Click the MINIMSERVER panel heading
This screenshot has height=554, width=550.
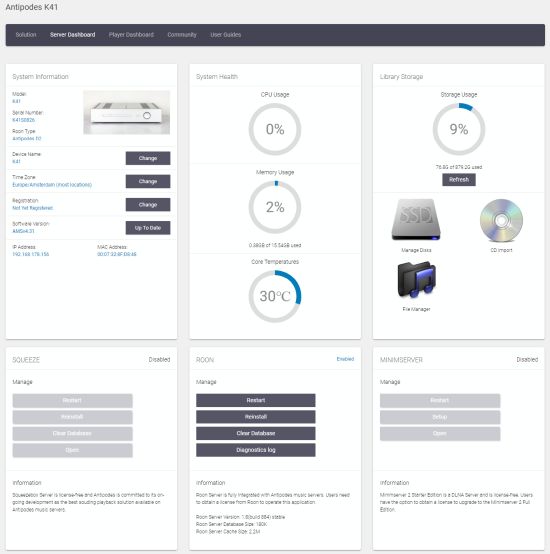coord(401,360)
